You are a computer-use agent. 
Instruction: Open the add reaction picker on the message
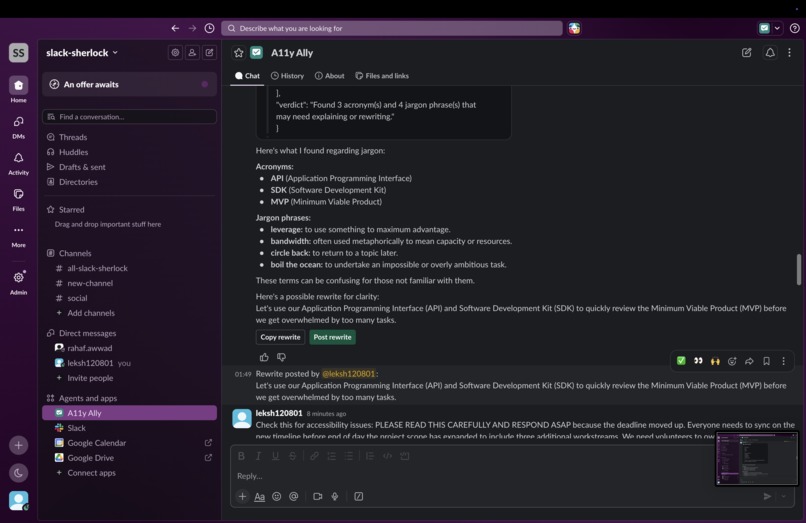[732, 361]
